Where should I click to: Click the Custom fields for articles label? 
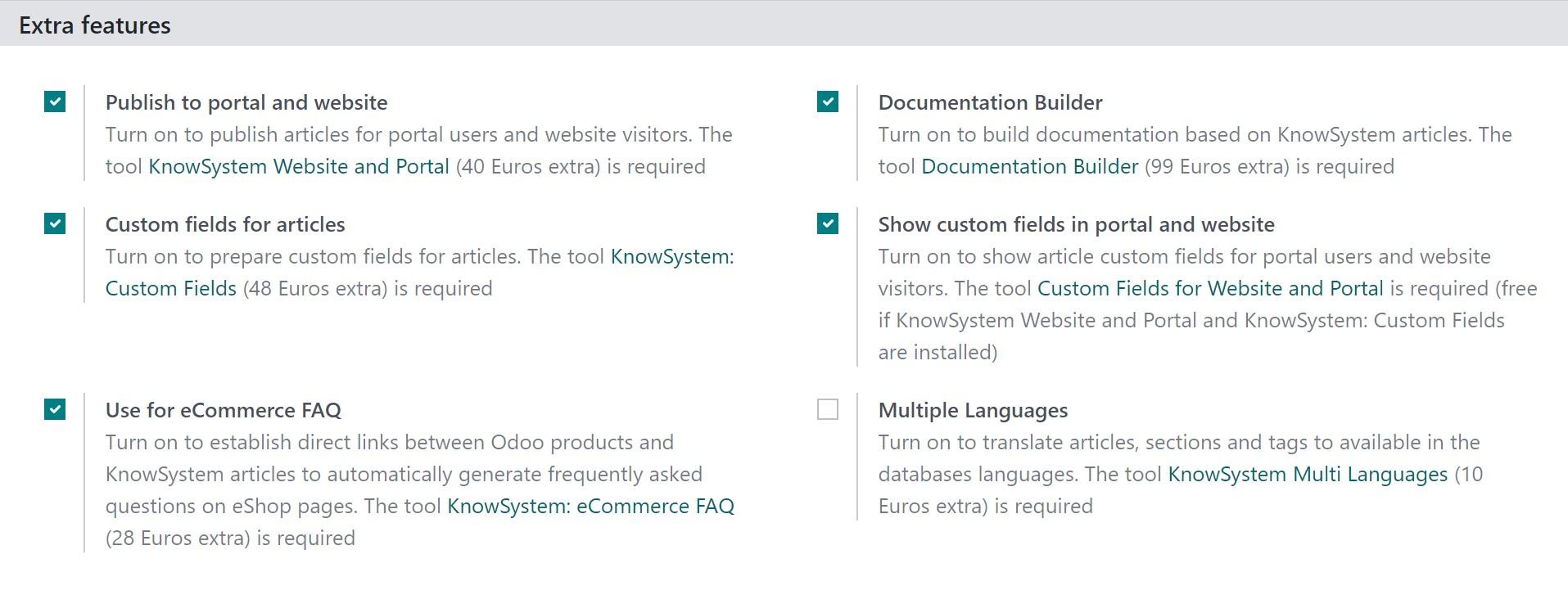225,224
